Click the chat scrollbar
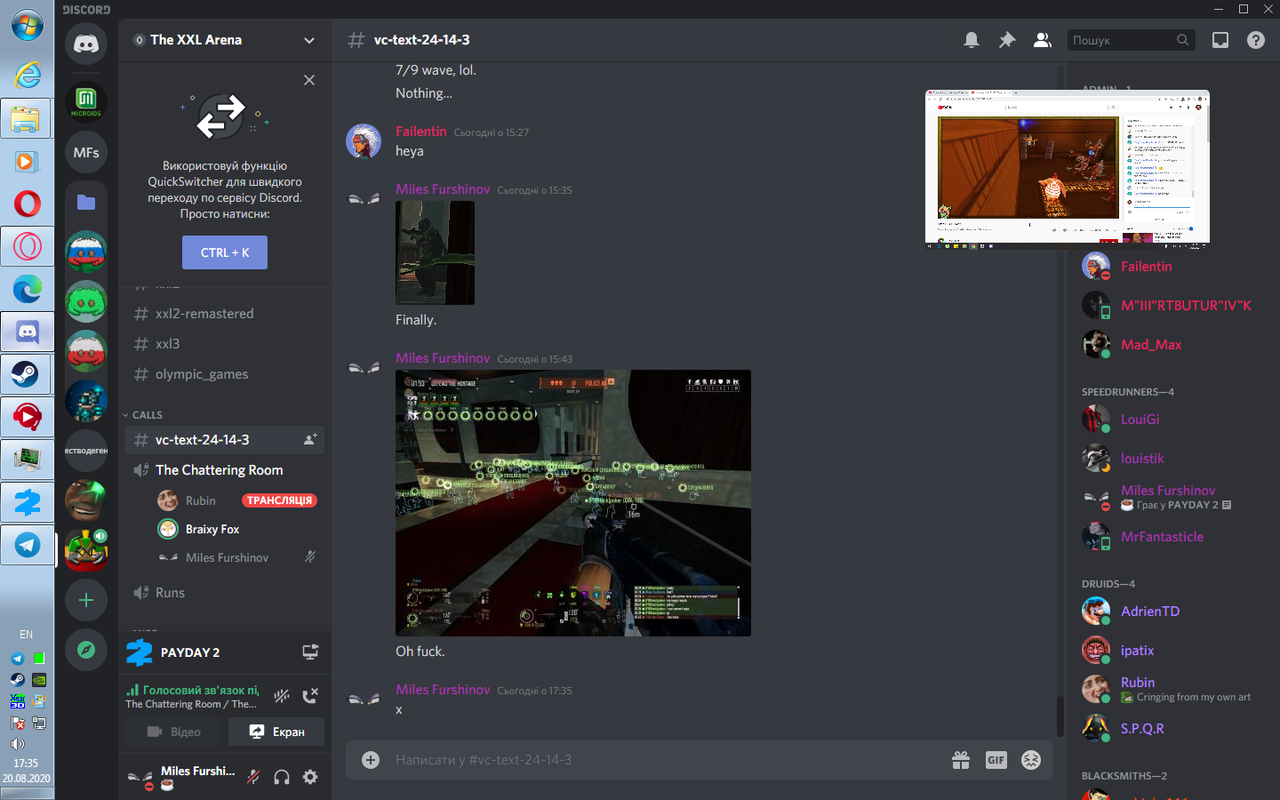The image size is (1280, 800). click(1060, 716)
